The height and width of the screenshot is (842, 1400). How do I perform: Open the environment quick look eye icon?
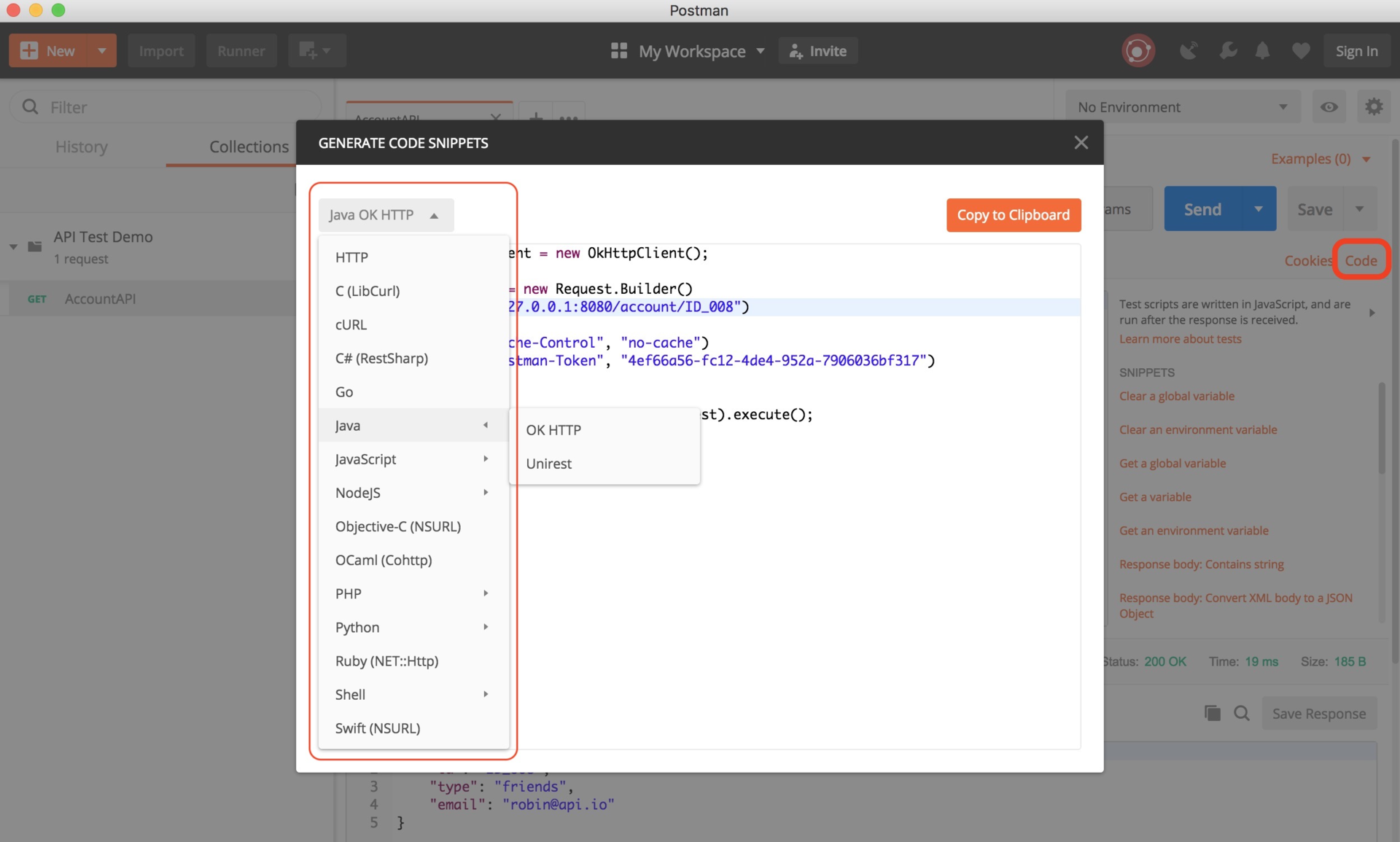[x=1329, y=107]
